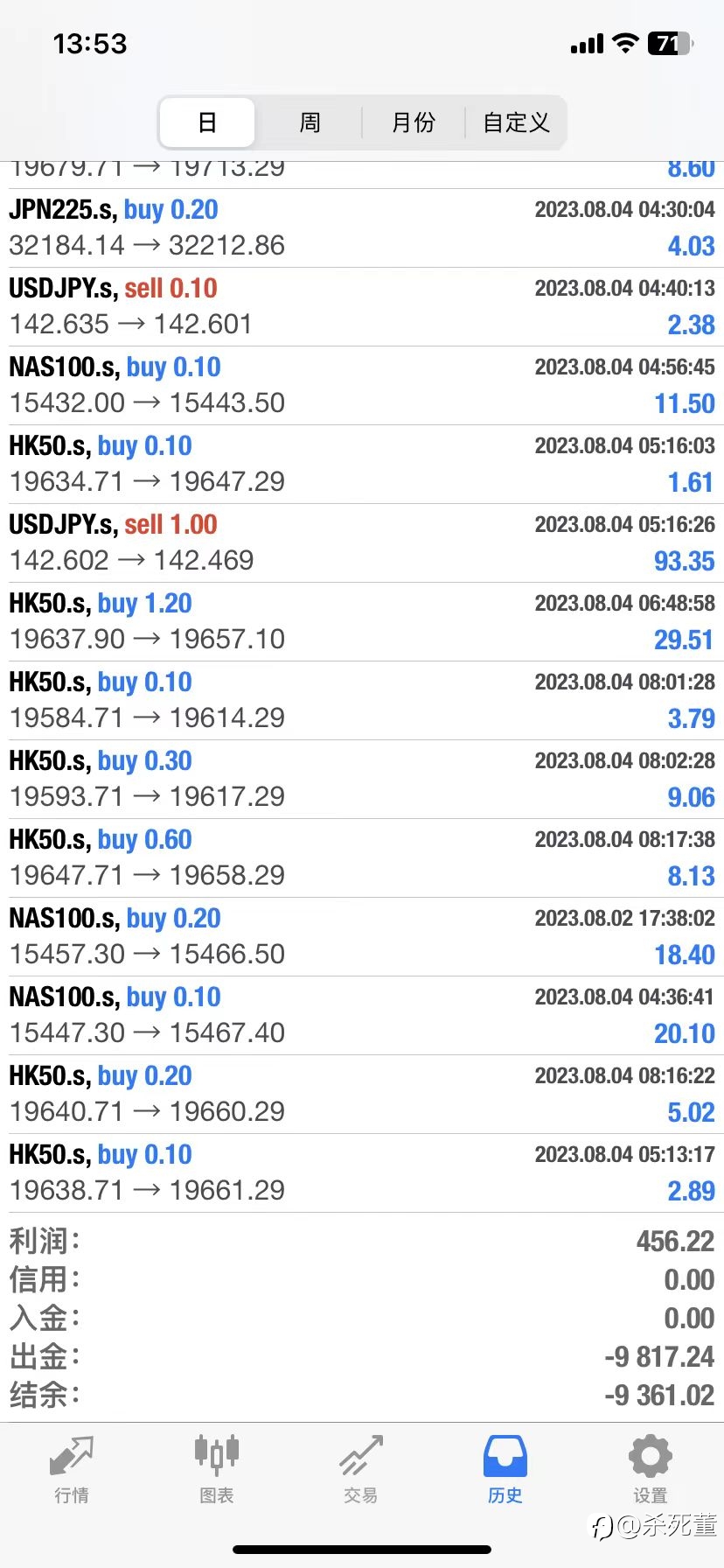Tap the 20.10 profit value
Screen dimensions: 724x1568
tap(685, 1033)
